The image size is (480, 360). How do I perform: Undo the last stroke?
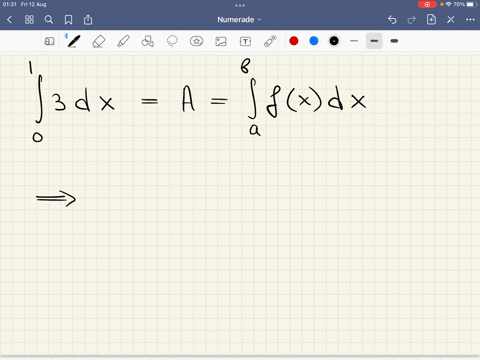pos(392,20)
